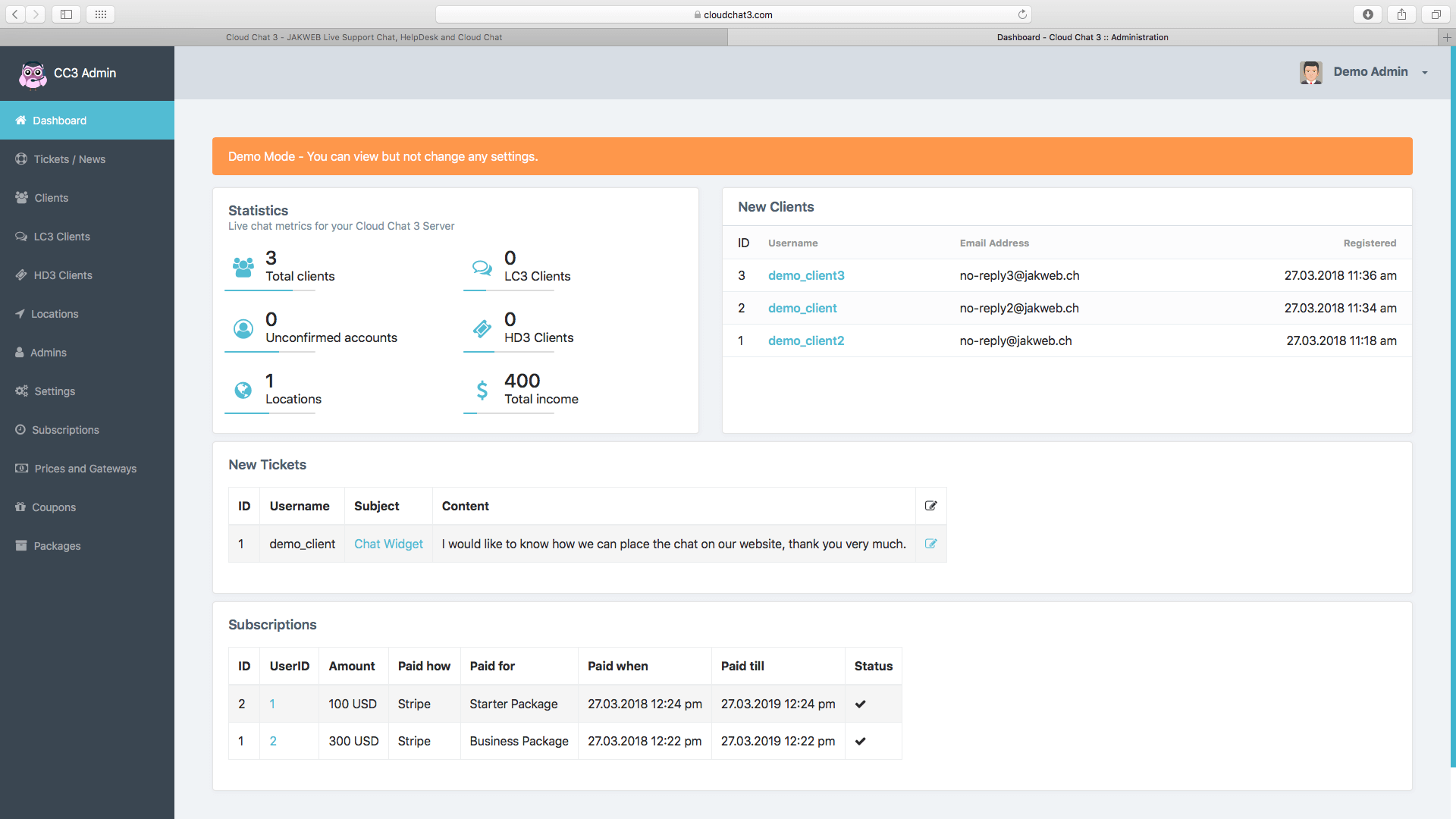Navigate to Prices and Gateways
The height and width of the screenshot is (819, 1456).
[x=85, y=469]
